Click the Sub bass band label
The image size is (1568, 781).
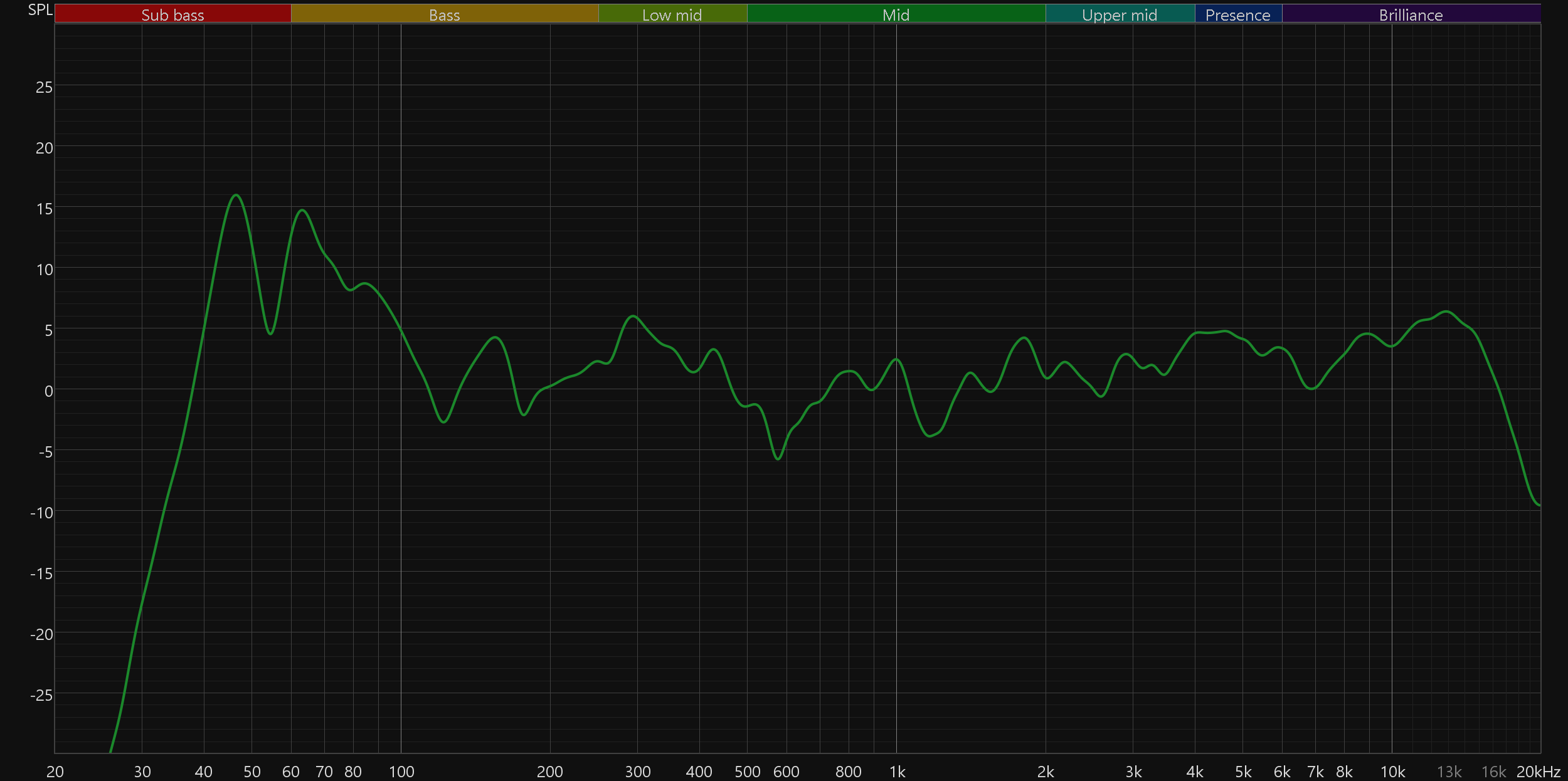pyautogui.click(x=172, y=14)
